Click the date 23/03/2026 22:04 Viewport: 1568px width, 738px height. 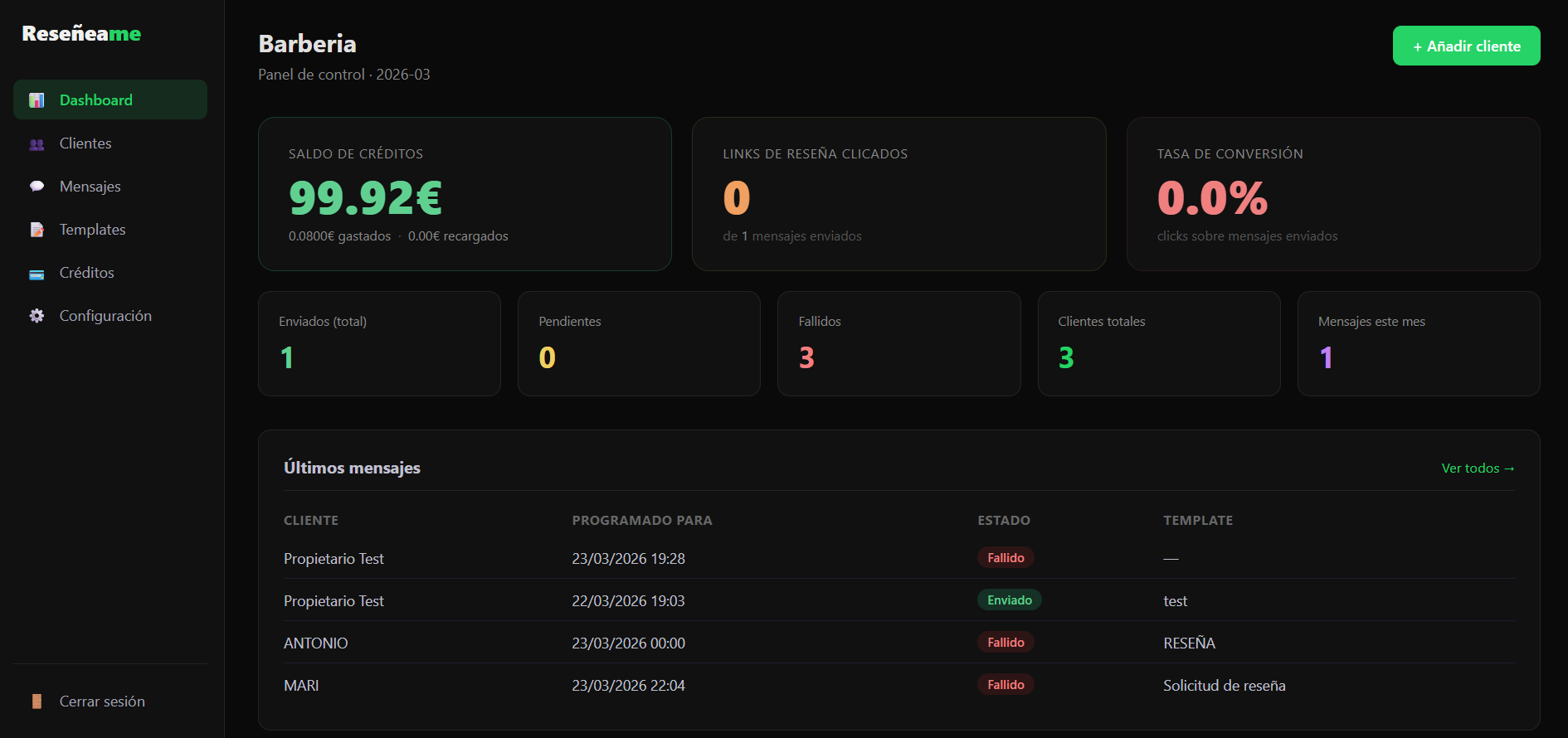pos(628,686)
